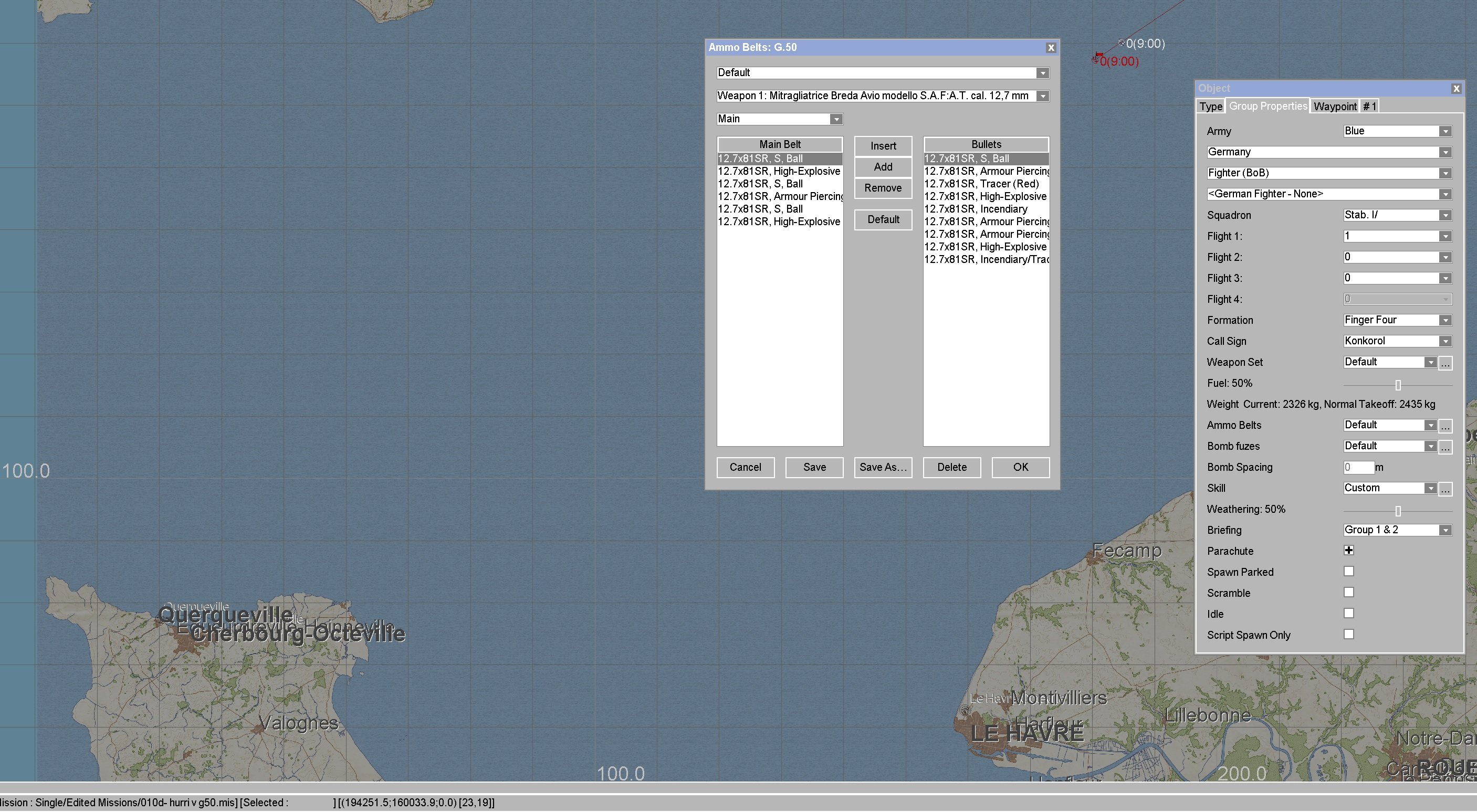Close the Ammo Belts G.50 dialog
The image size is (1477, 812).
[x=1051, y=48]
